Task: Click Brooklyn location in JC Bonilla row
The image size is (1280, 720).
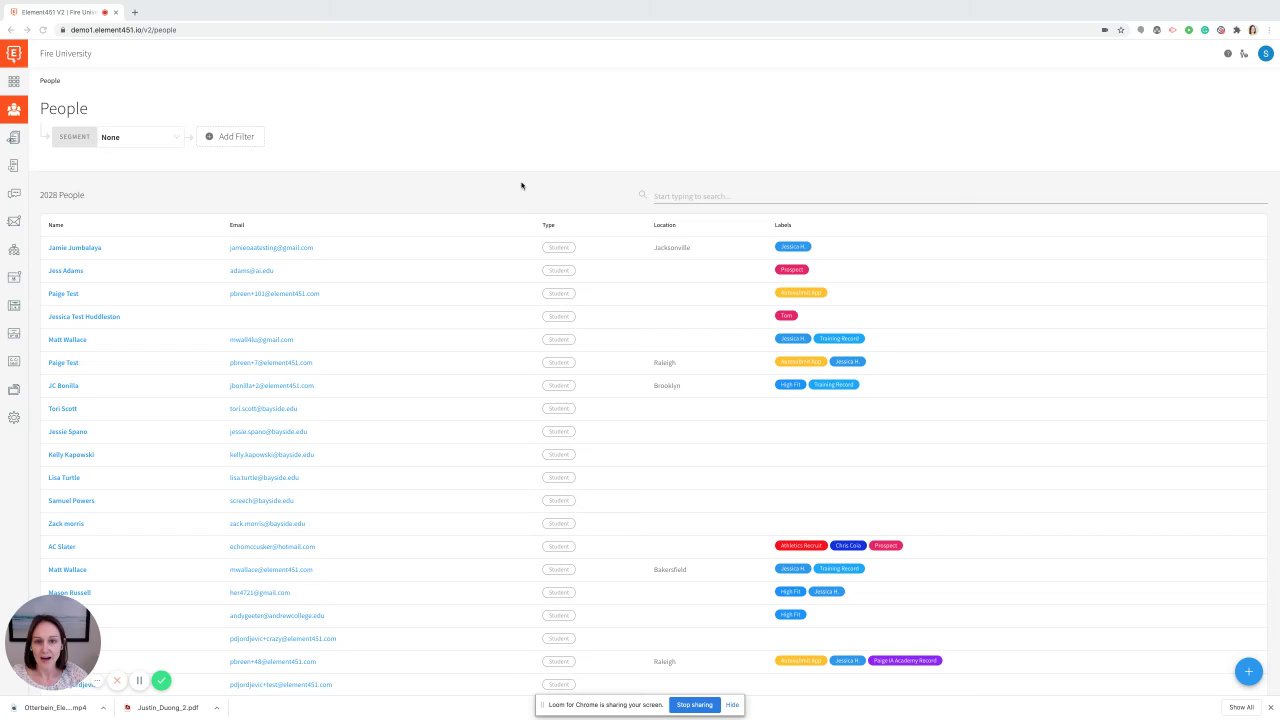Action: [667, 386]
